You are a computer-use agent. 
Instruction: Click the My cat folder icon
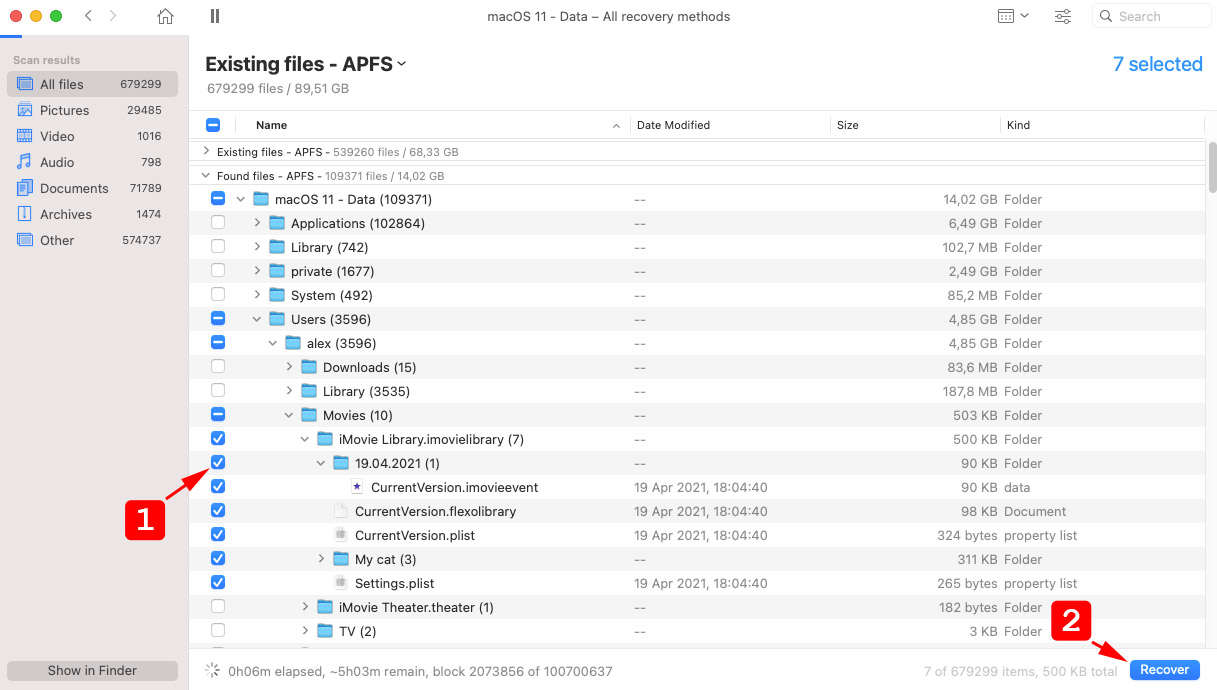[x=341, y=559]
